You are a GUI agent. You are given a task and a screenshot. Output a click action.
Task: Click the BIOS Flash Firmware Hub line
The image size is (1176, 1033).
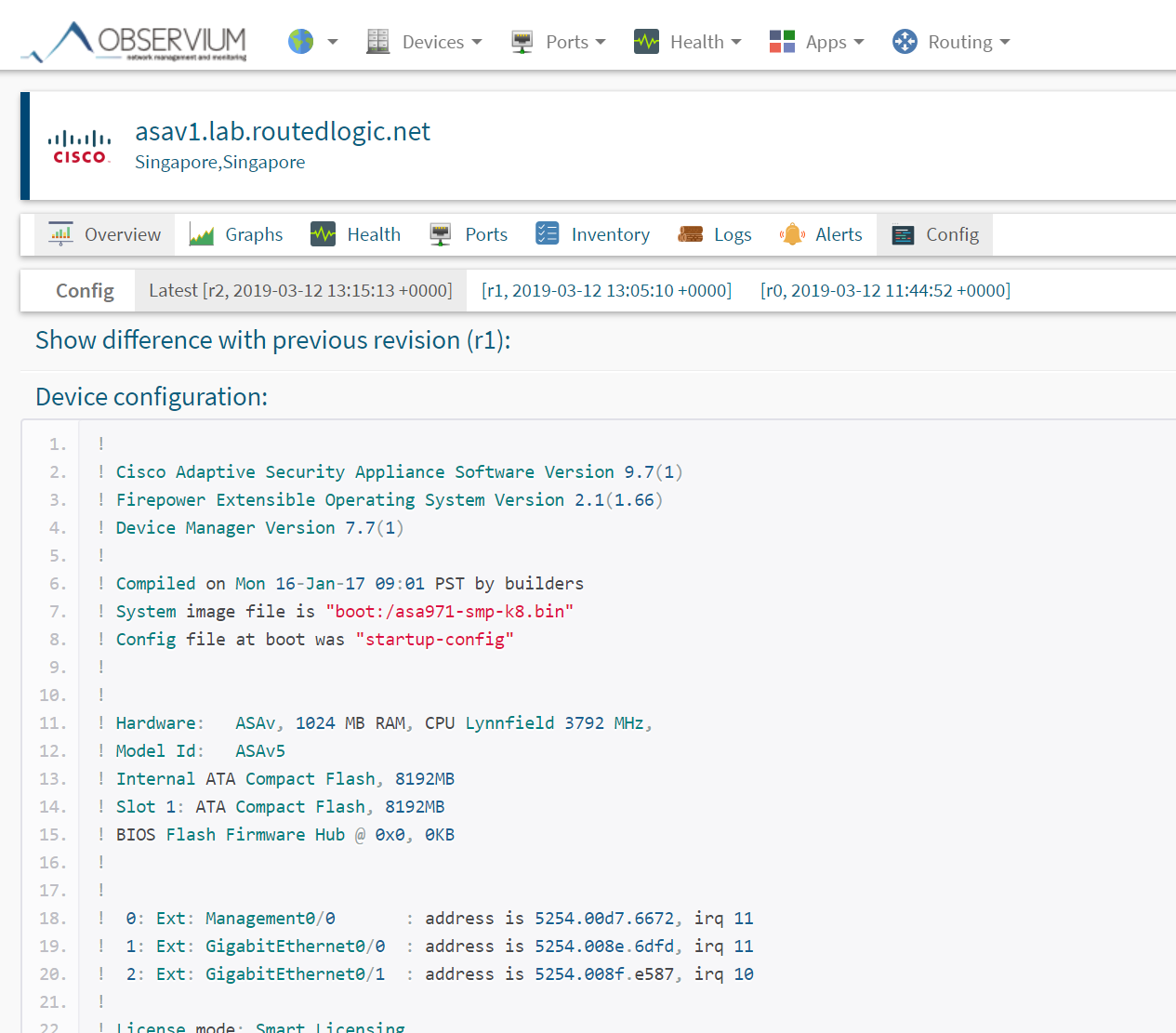point(276,835)
